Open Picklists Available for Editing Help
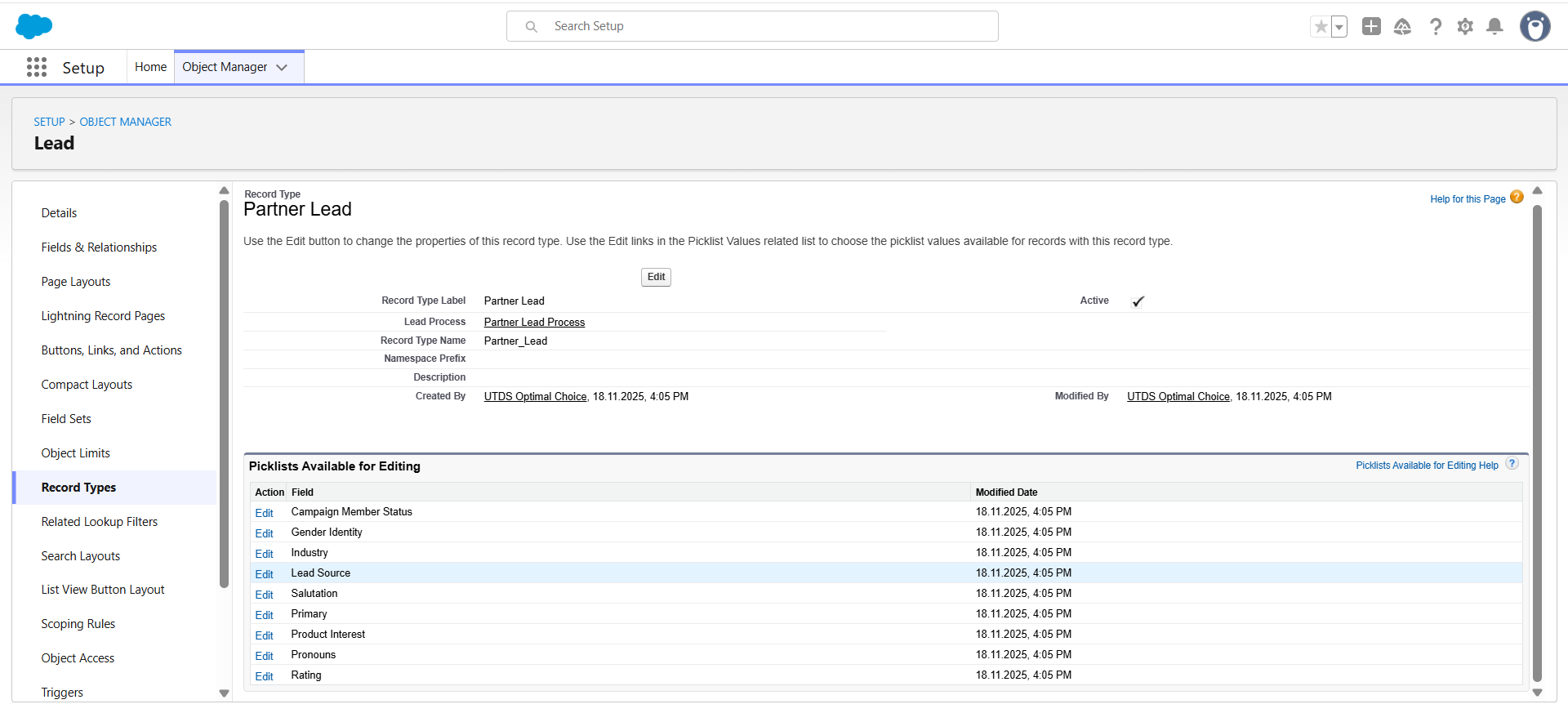 pyautogui.click(x=1427, y=466)
